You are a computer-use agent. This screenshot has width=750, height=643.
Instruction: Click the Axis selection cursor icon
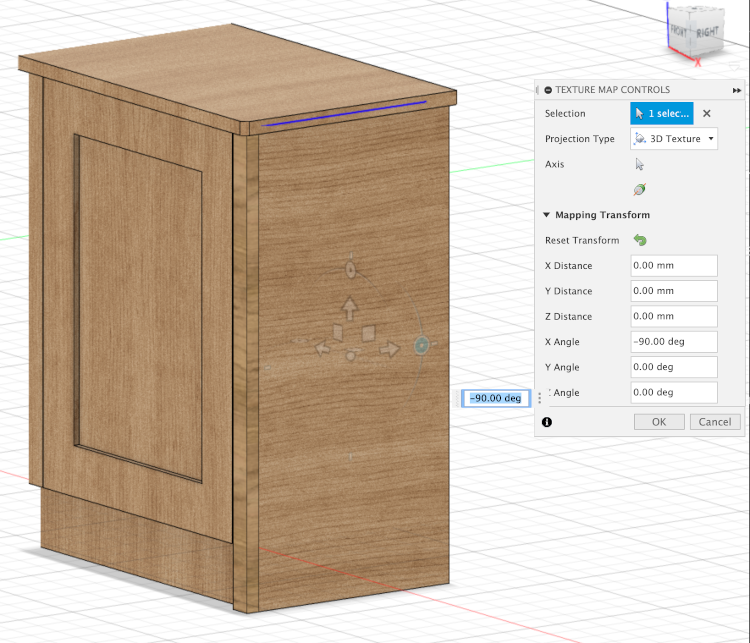[x=640, y=164]
